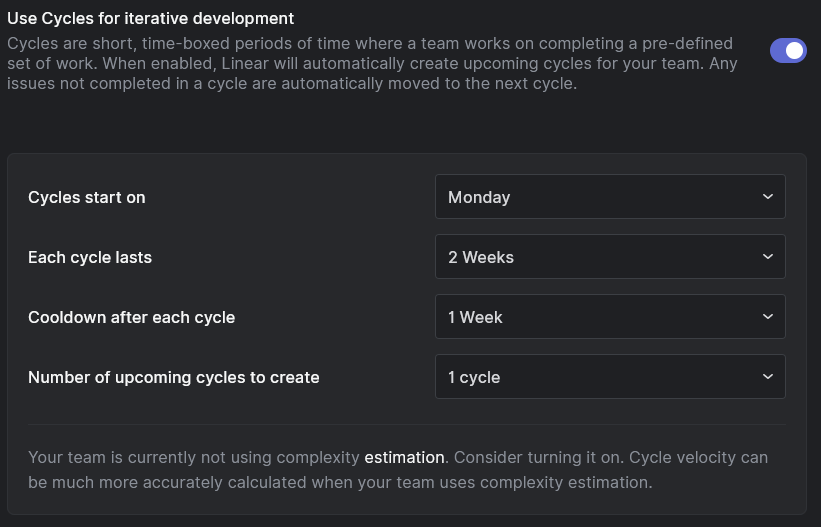Viewport: 821px width, 527px height.
Task: Follow the highlighted estimation link
Action: 404,457
